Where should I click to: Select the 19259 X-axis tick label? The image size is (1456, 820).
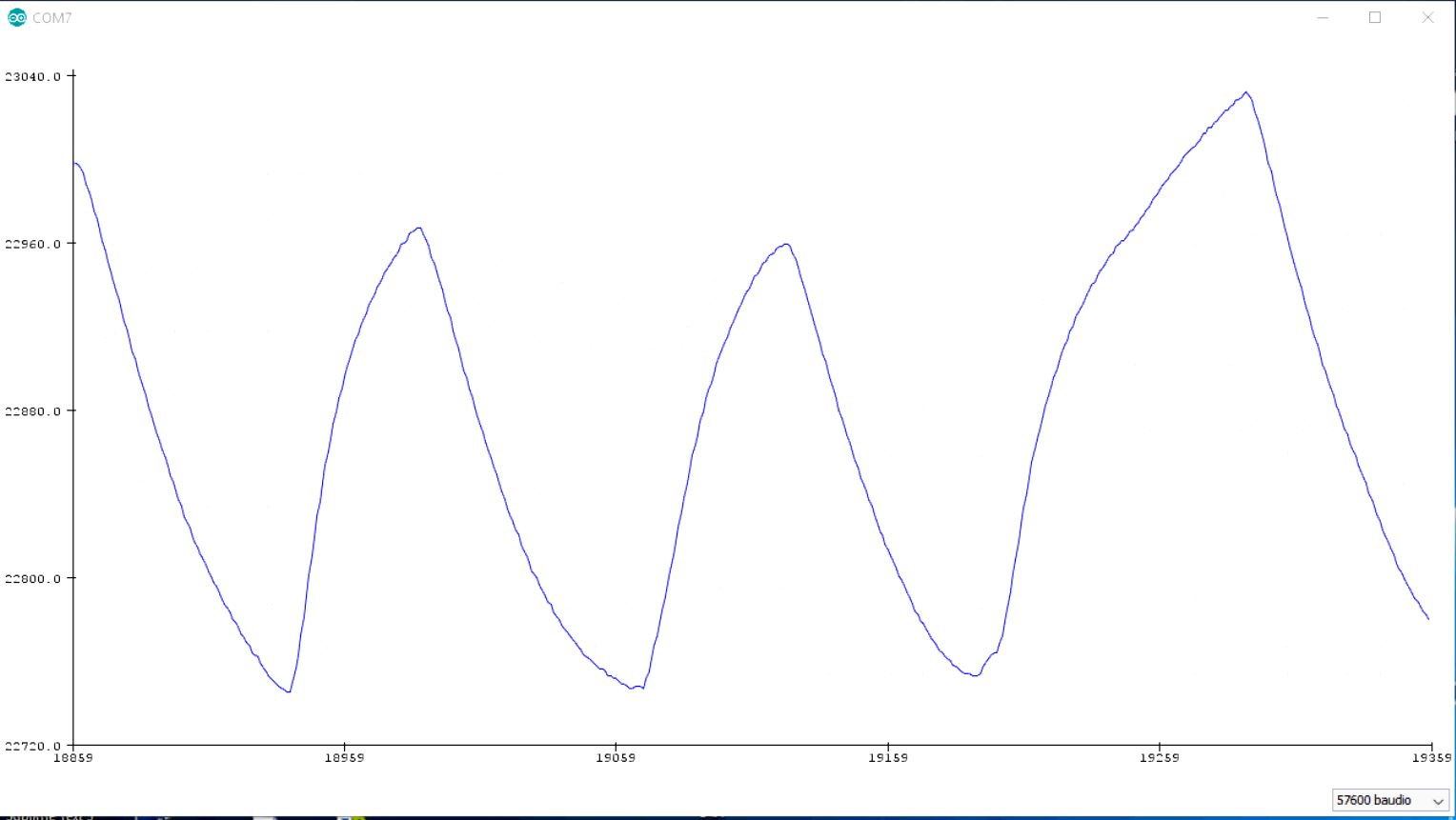tap(1159, 758)
